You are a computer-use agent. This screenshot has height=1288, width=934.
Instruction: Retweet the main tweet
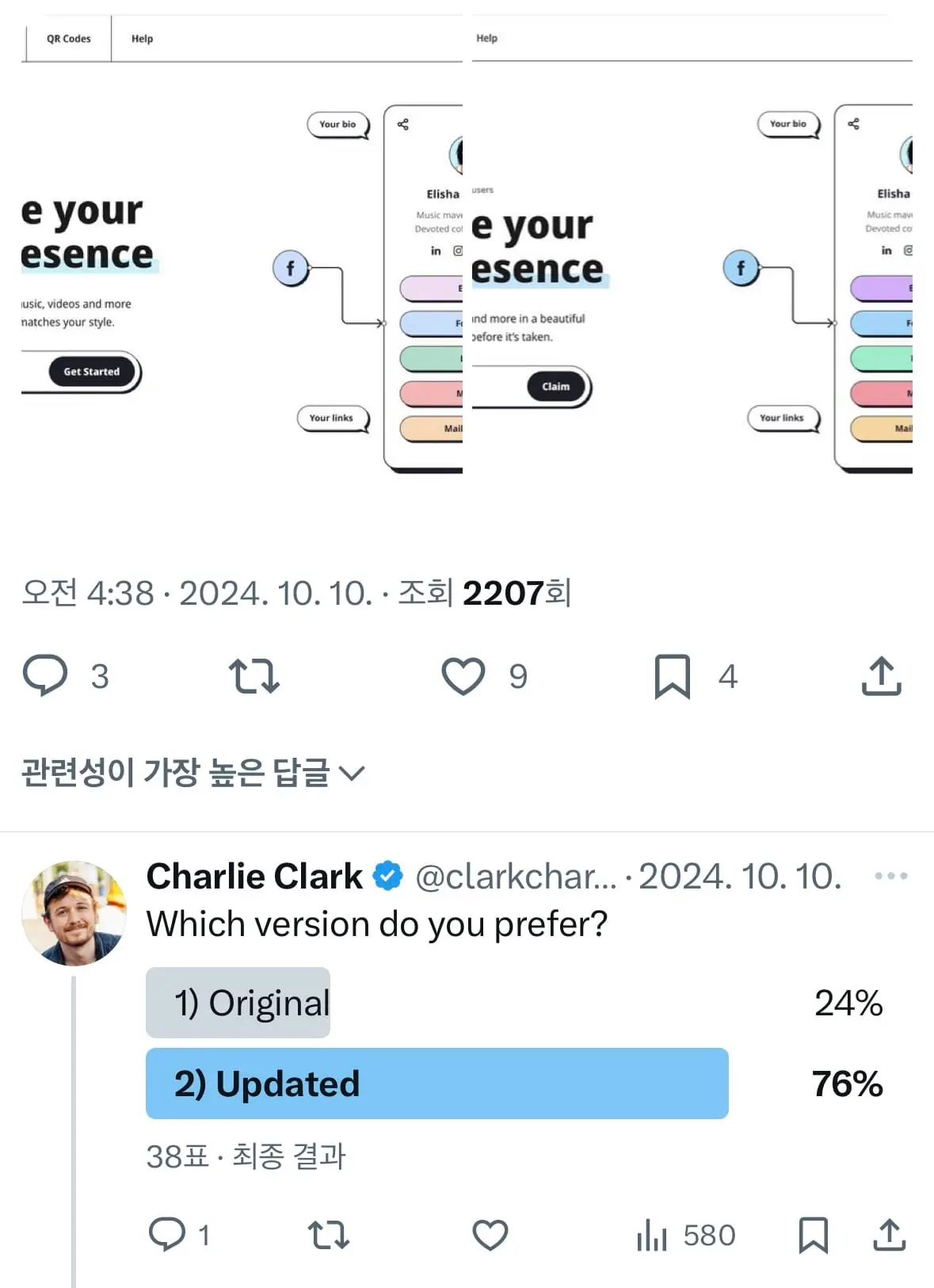(x=254, y=675)
